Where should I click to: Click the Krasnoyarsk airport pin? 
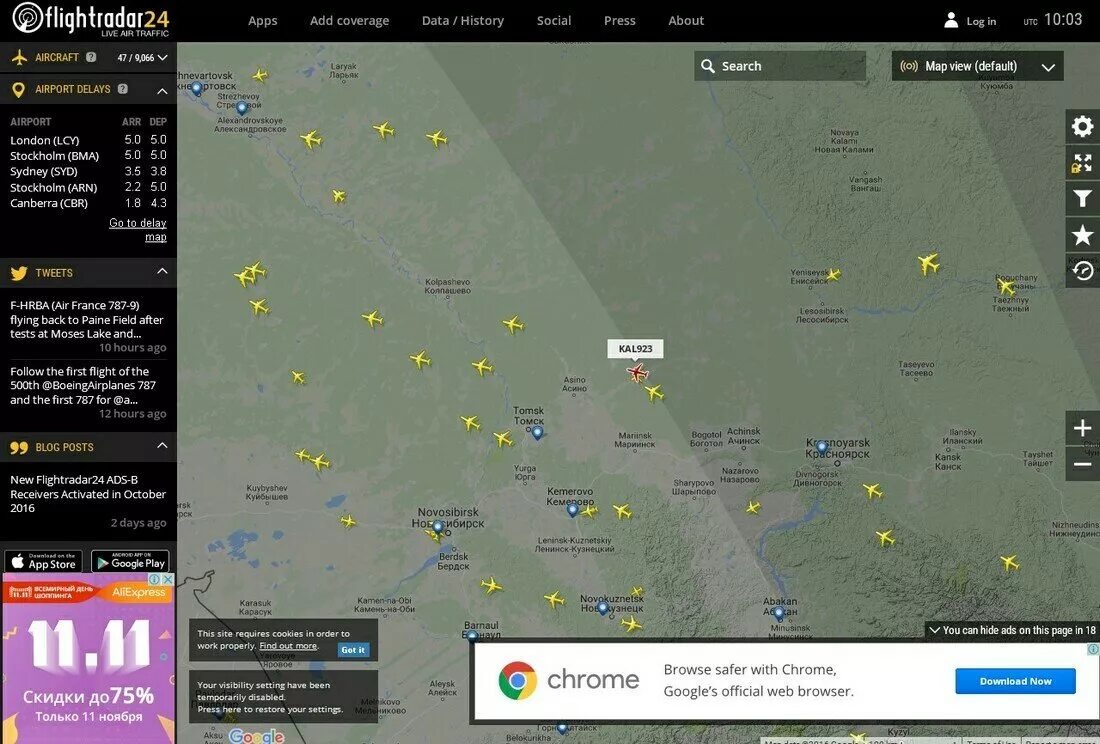click(821, 447)
